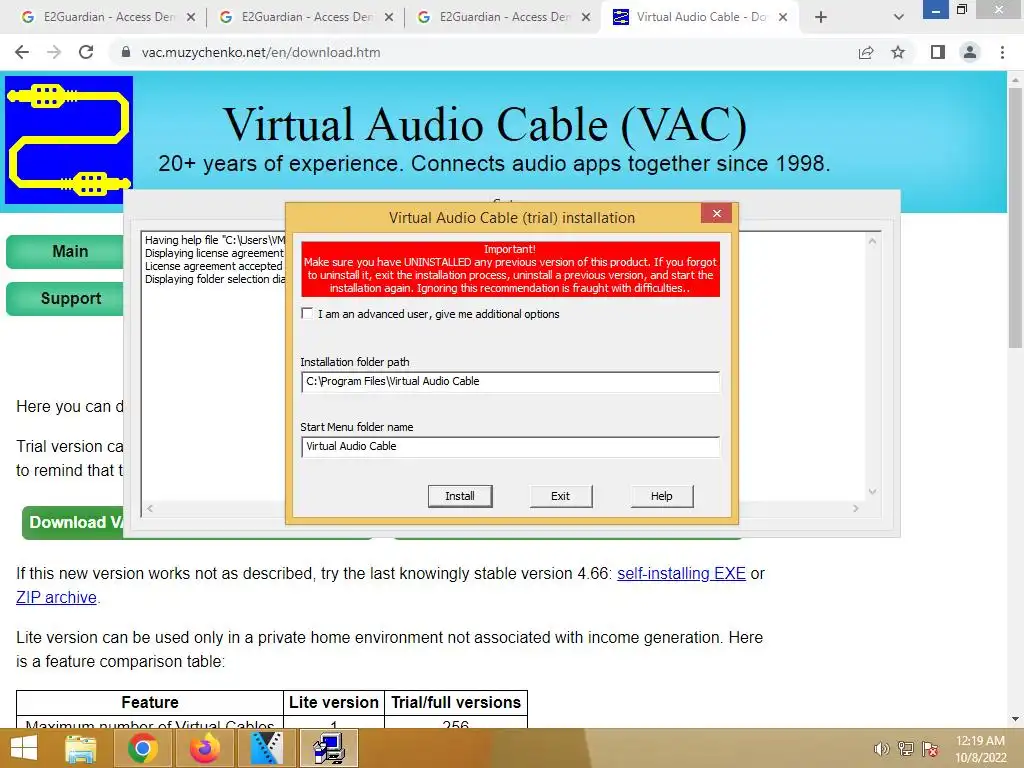Viewport: 1024px width, 768px height.
Task: Click the Installation folder path field
Action: click(x=510, y=381)
